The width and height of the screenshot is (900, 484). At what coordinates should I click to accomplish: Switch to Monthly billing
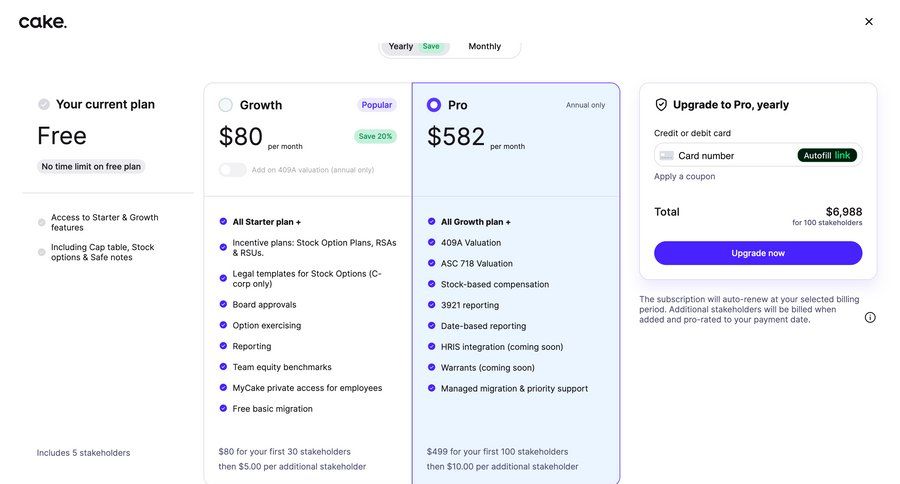(485, 46)
